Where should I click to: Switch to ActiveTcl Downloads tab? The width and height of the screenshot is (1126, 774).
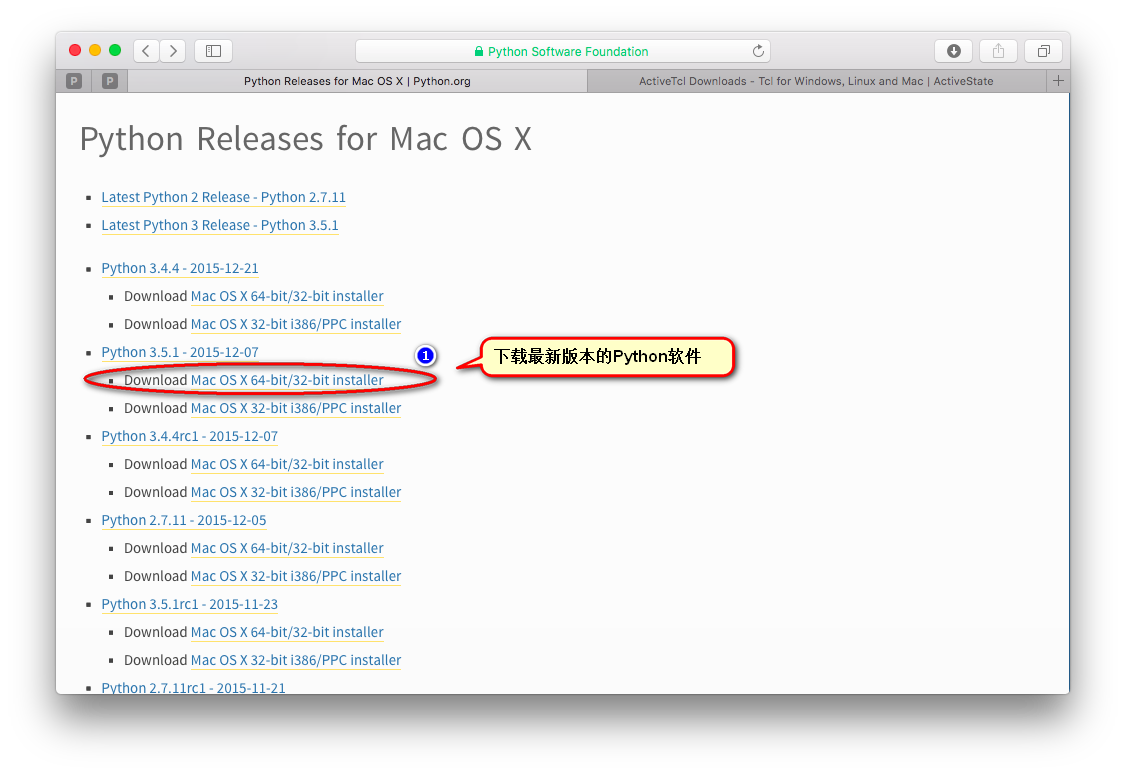pos(816,81)
